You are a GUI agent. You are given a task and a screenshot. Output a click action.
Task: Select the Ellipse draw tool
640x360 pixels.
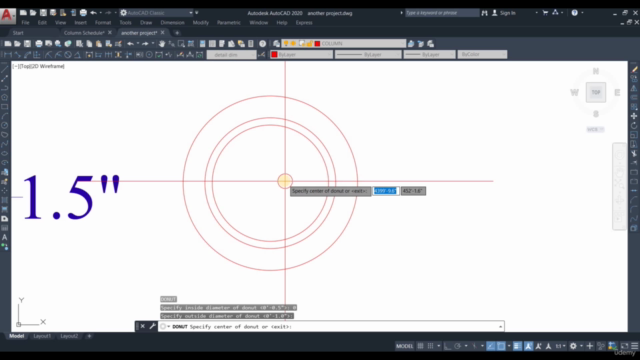tap(4, 153)
